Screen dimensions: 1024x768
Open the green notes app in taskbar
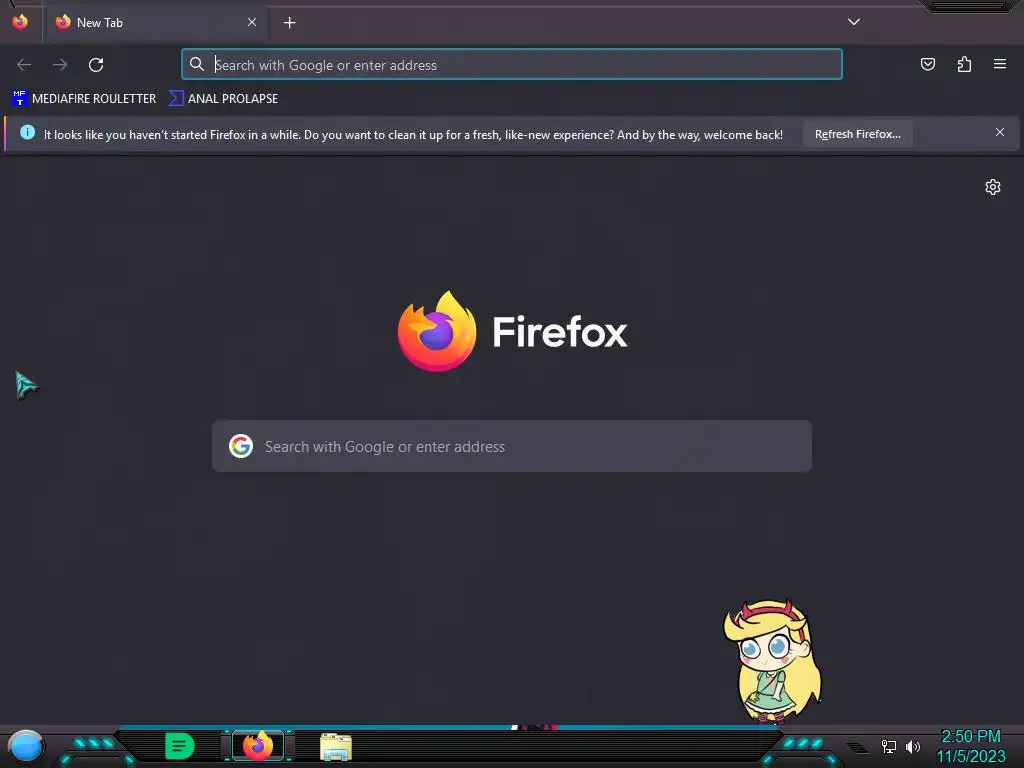[x=180, y=746]
